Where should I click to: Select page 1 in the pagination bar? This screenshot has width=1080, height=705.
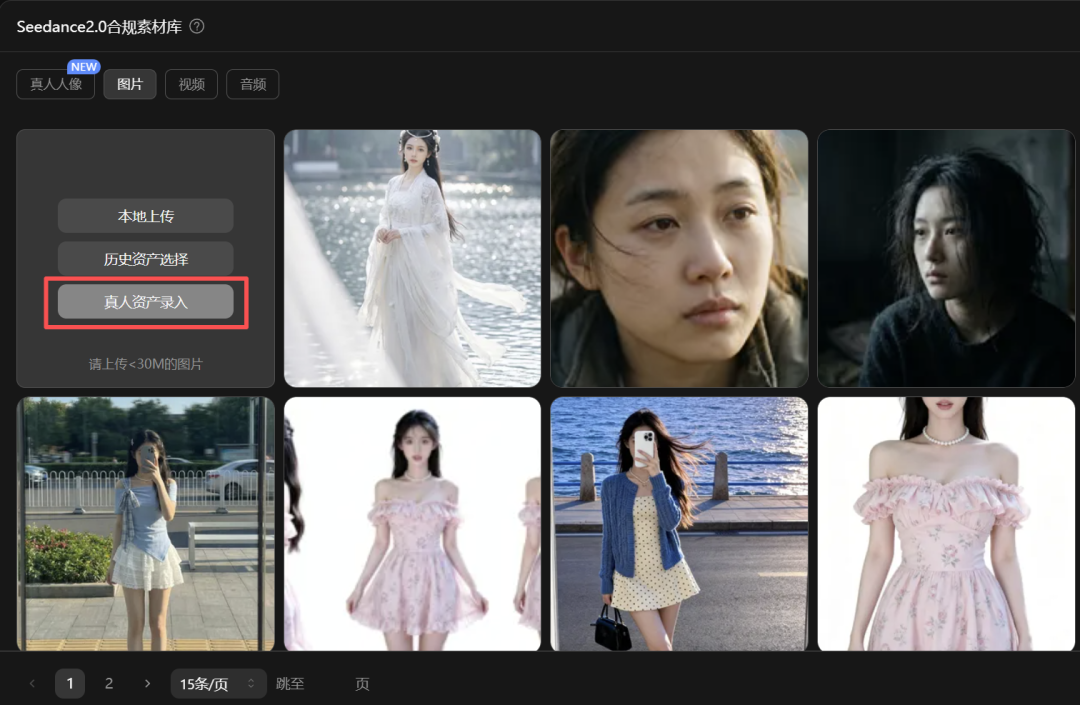pos(69,683)
